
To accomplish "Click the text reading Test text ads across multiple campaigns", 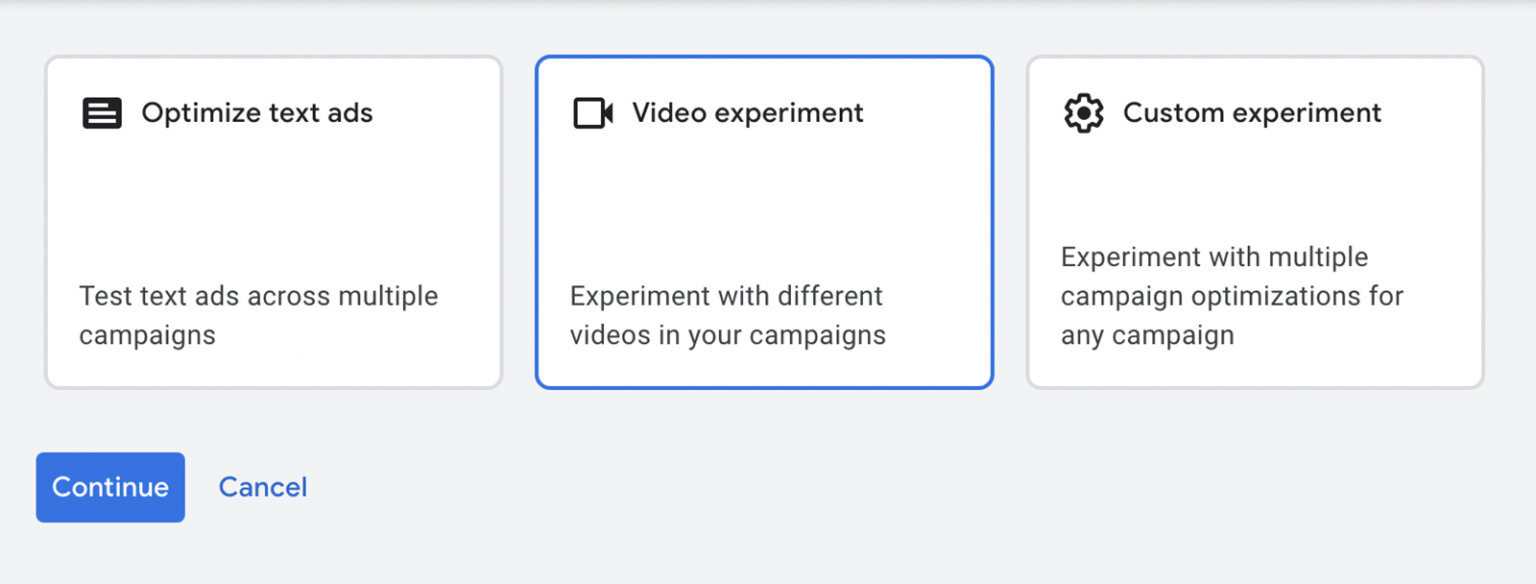I will (258, 315).
